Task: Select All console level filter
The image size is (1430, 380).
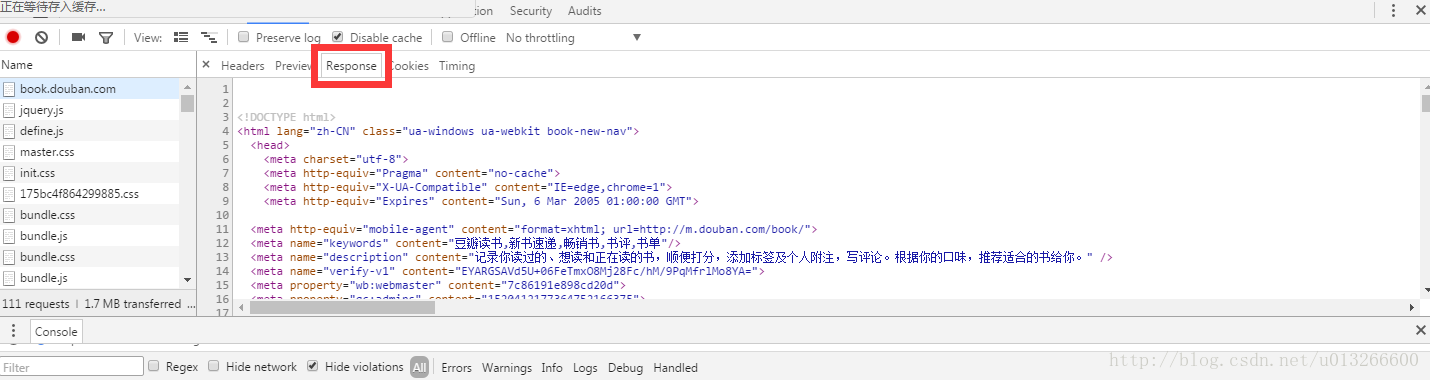Action: click(x=419, y=367)
